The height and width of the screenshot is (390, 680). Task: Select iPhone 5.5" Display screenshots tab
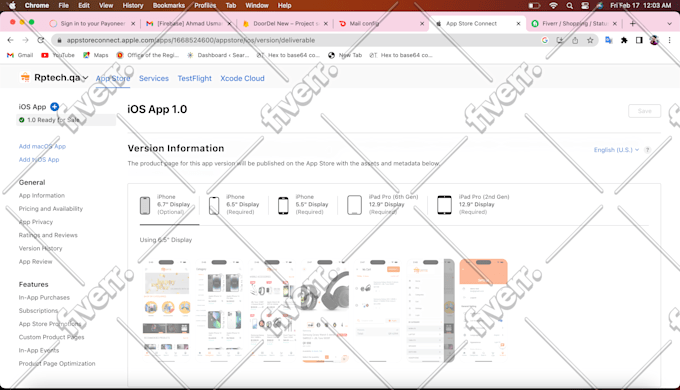(x=303, y=204)
